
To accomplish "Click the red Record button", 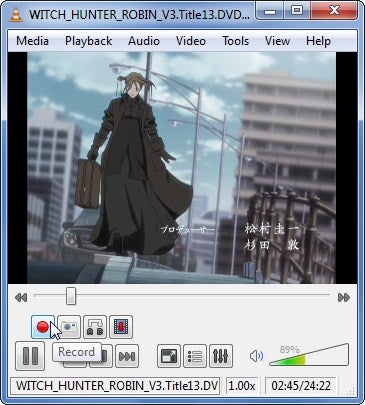I will click(43, 327).
